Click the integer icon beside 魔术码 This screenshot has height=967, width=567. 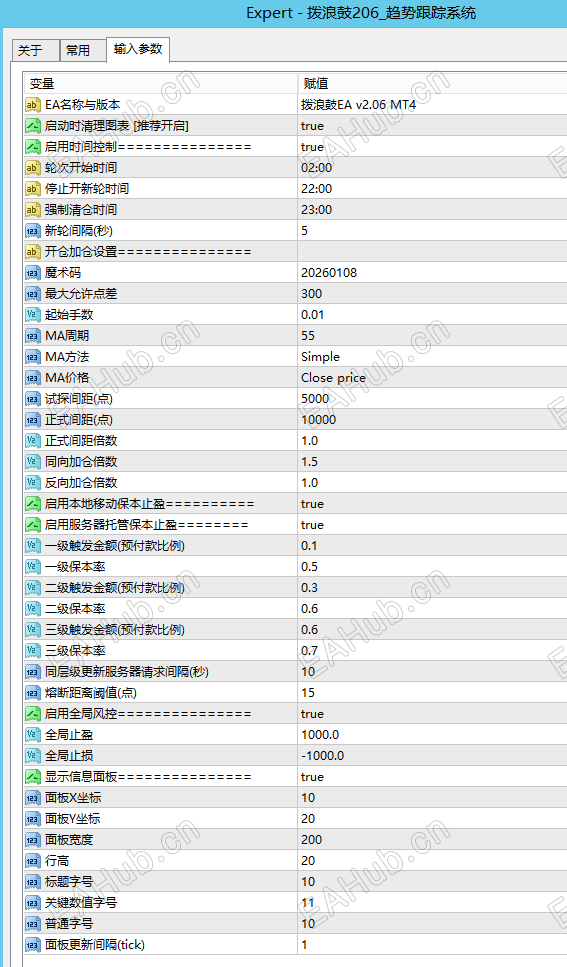33,273
